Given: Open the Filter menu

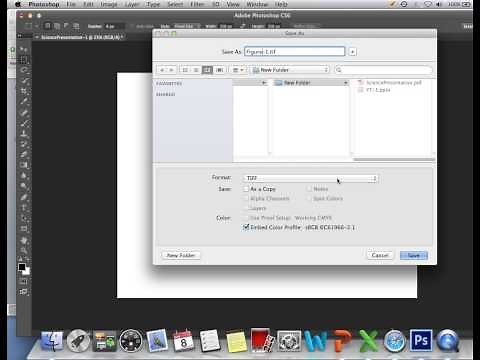Looking at the screenshot, I should (197, 4).
